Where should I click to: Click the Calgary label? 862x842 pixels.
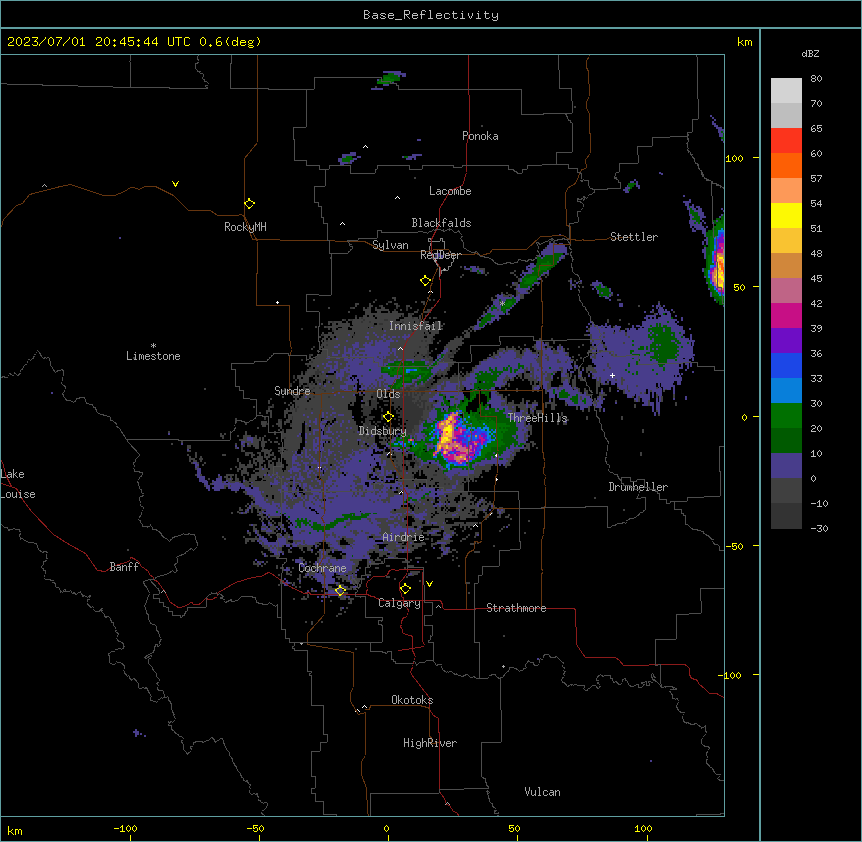point(399,603)
